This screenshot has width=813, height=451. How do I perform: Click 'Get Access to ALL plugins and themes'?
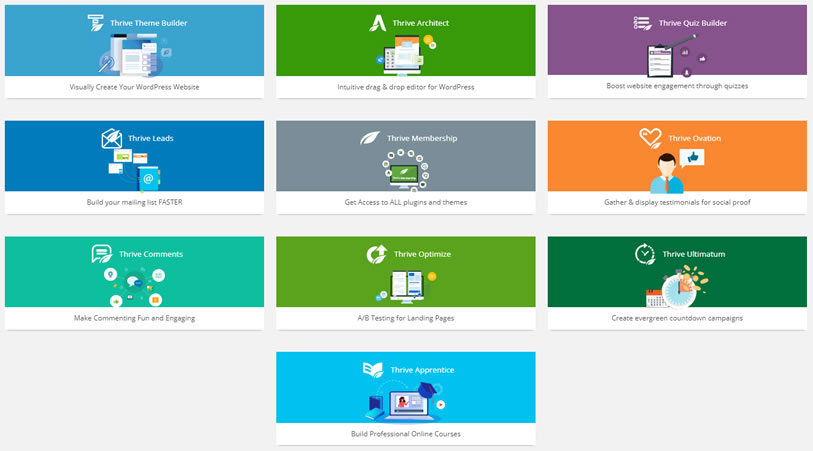[x=405, y=202]
